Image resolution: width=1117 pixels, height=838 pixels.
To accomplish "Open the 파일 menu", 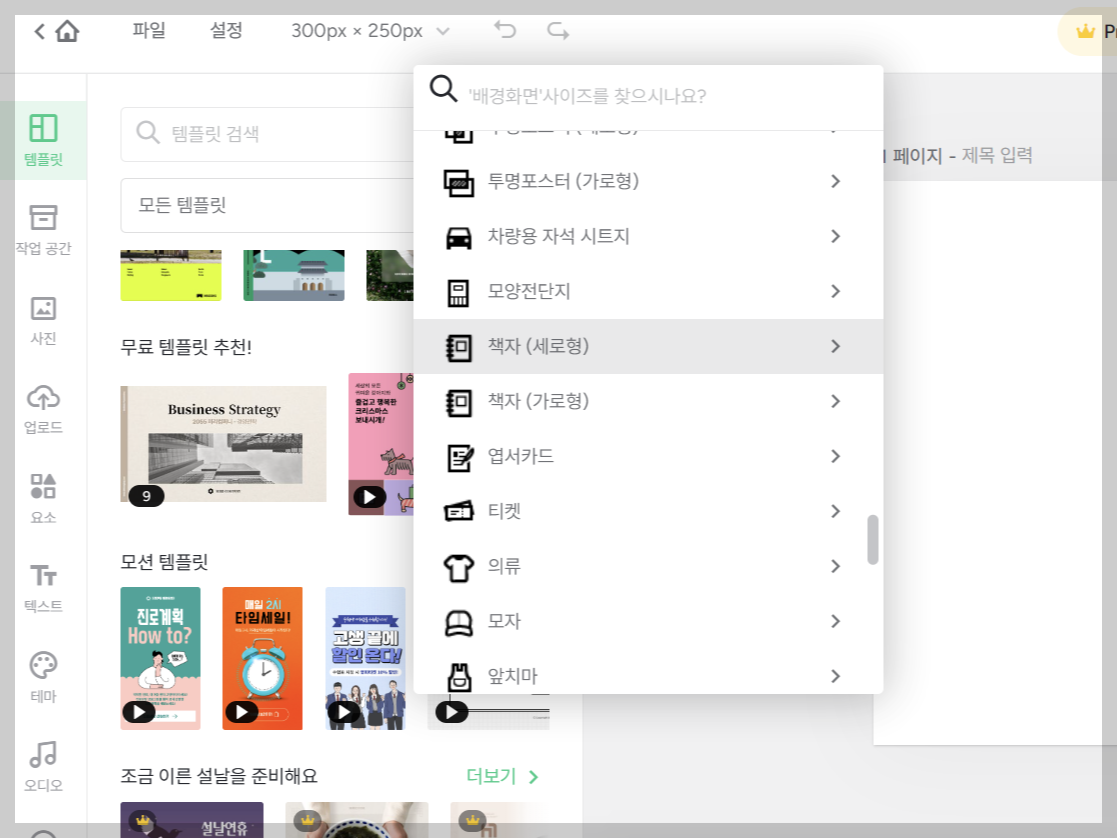I will [149, 30].
